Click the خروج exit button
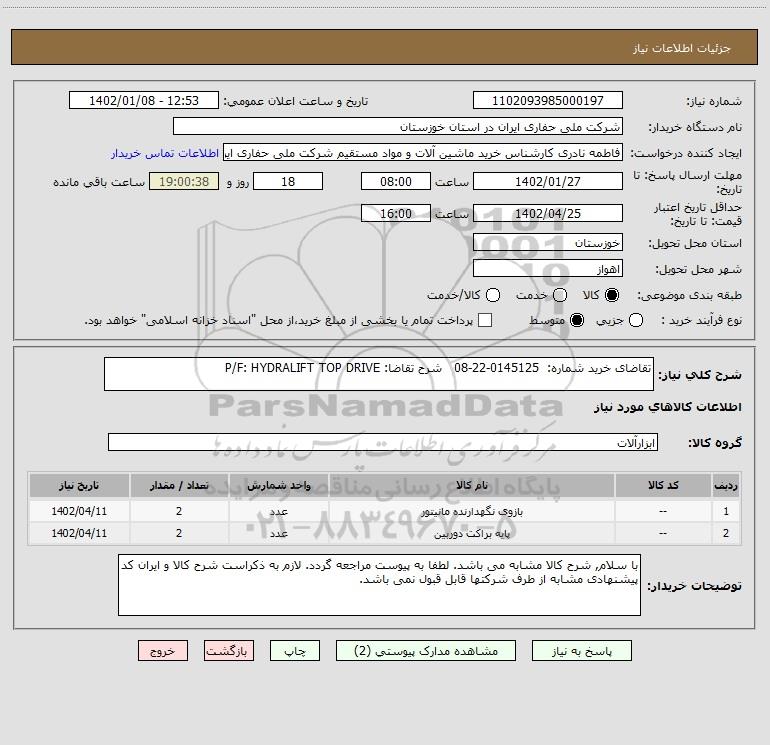 pyautogui.click(x=163, y=651)
